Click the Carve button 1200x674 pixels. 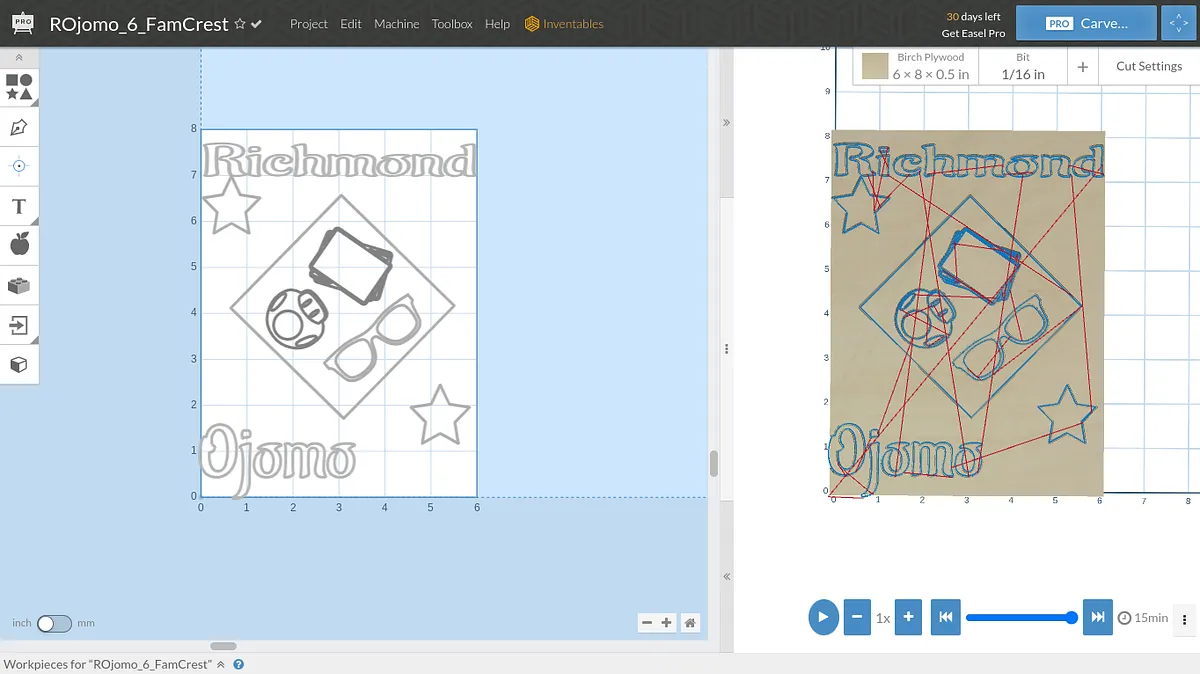pyautogui.click(x=1086, y=23)
